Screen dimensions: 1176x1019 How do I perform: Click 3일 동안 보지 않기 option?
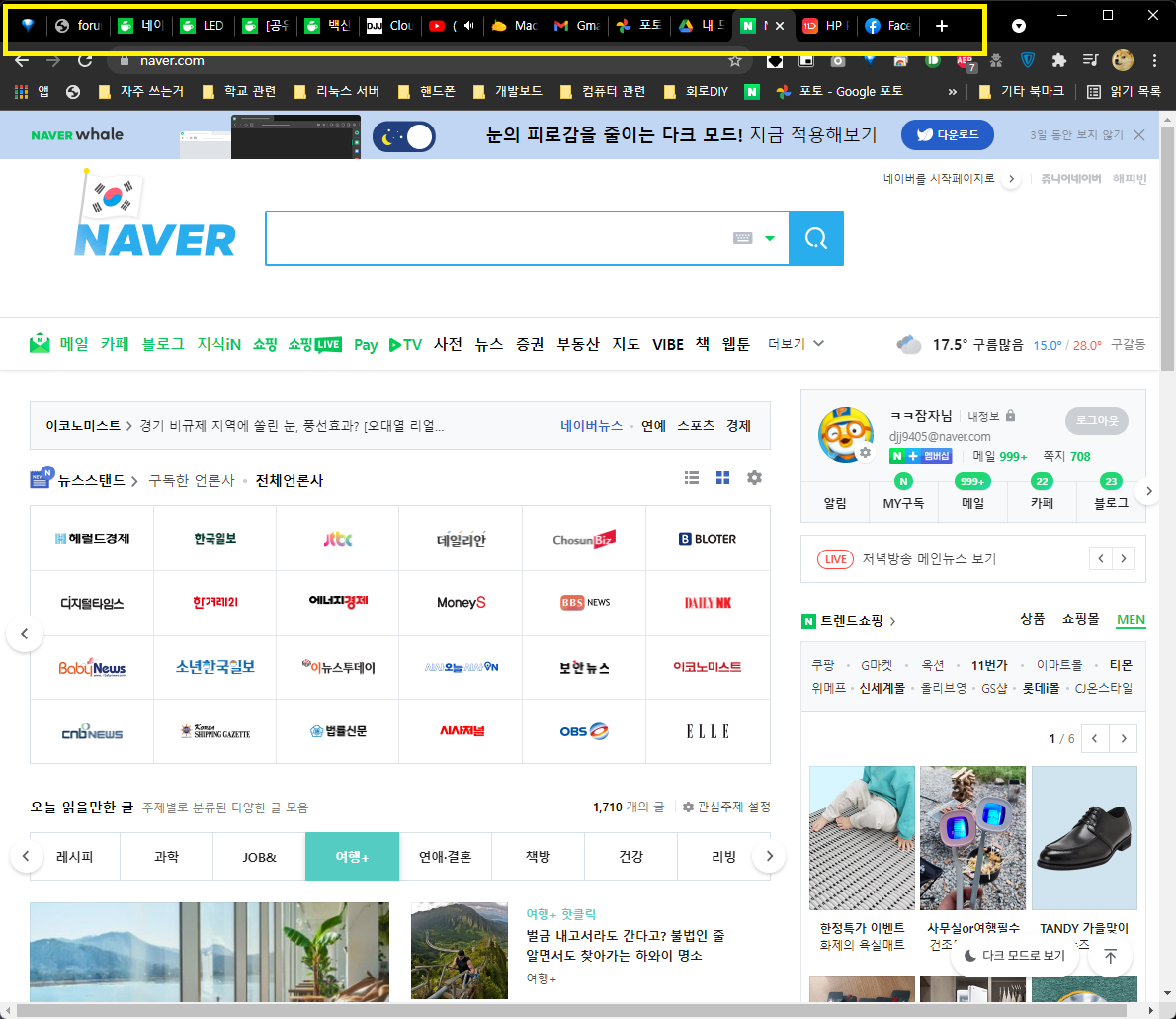(1076, 135)
